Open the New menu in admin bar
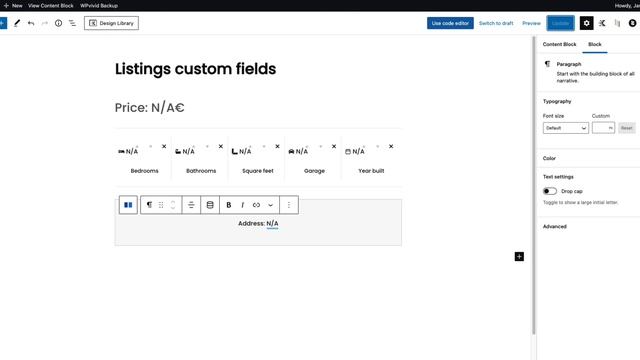Viewport: 640px width, 360px height. point(13,6)
